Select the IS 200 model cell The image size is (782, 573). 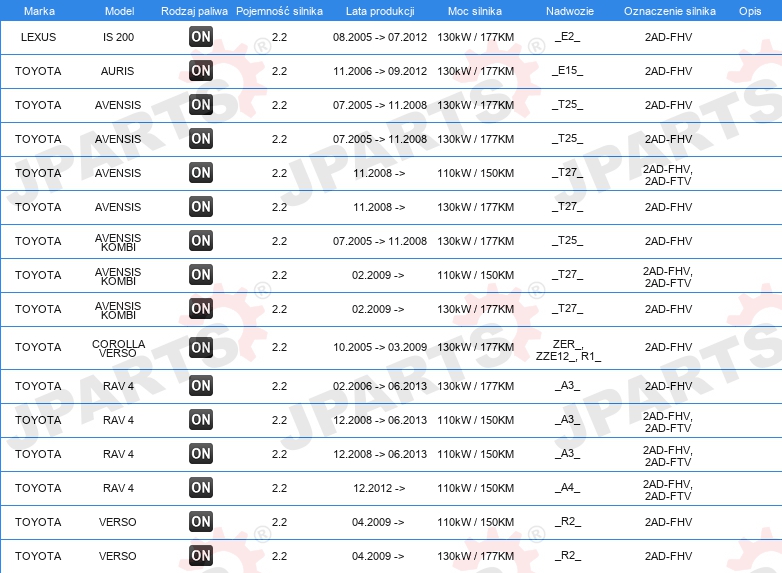click(x=118, y=37)
